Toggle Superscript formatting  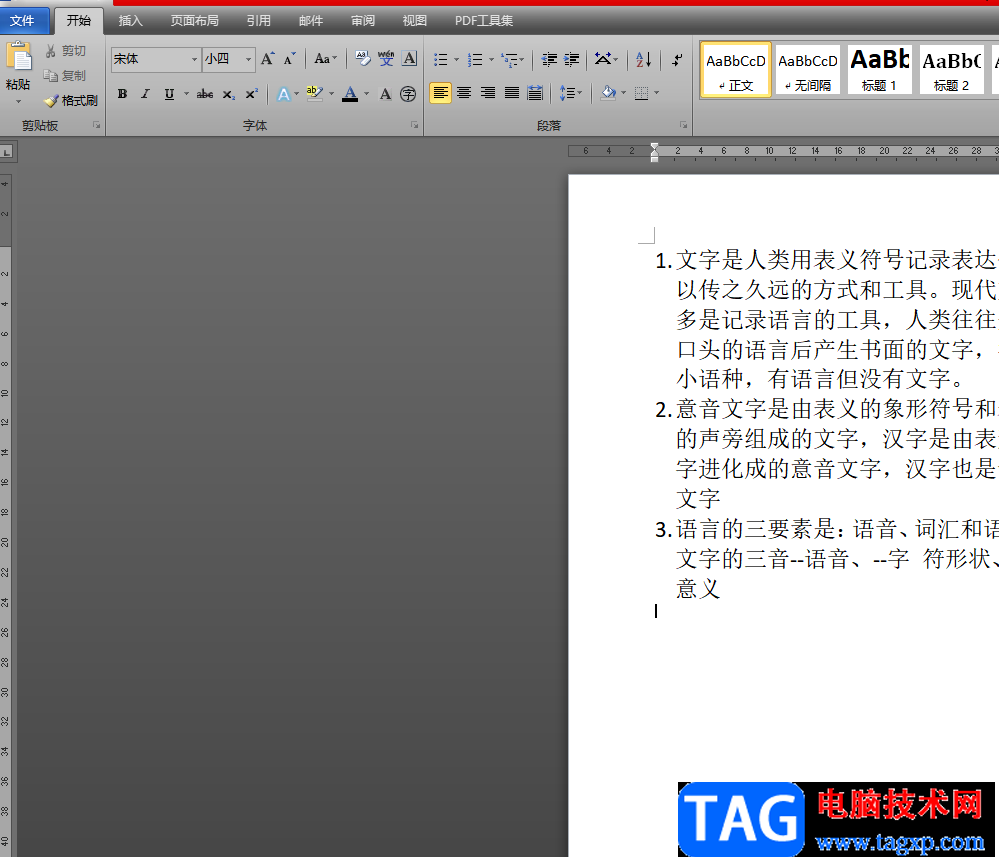(x=252, y=94)
